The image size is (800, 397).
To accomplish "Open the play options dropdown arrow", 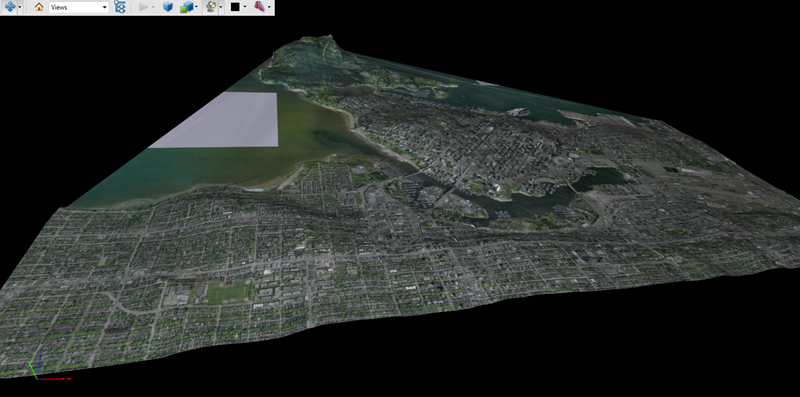I will pos(153,7).
